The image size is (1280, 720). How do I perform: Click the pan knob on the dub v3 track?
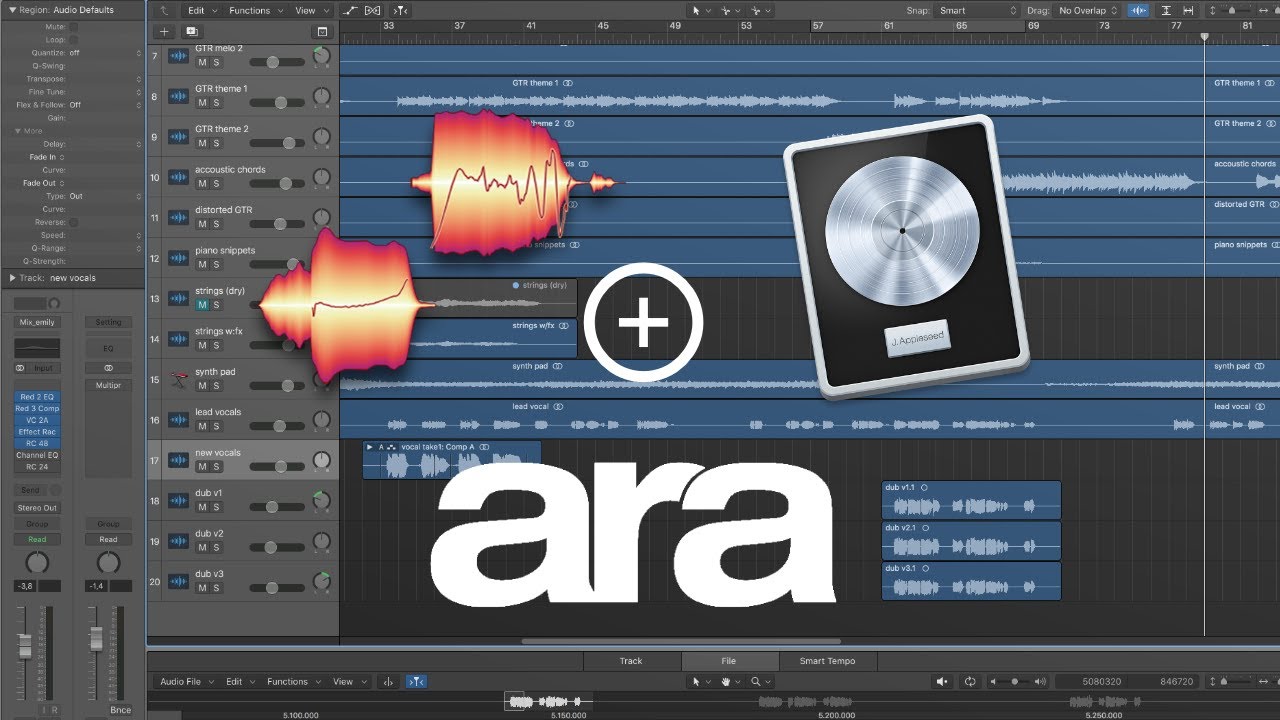pyautogui.click(x=321, y=582)
